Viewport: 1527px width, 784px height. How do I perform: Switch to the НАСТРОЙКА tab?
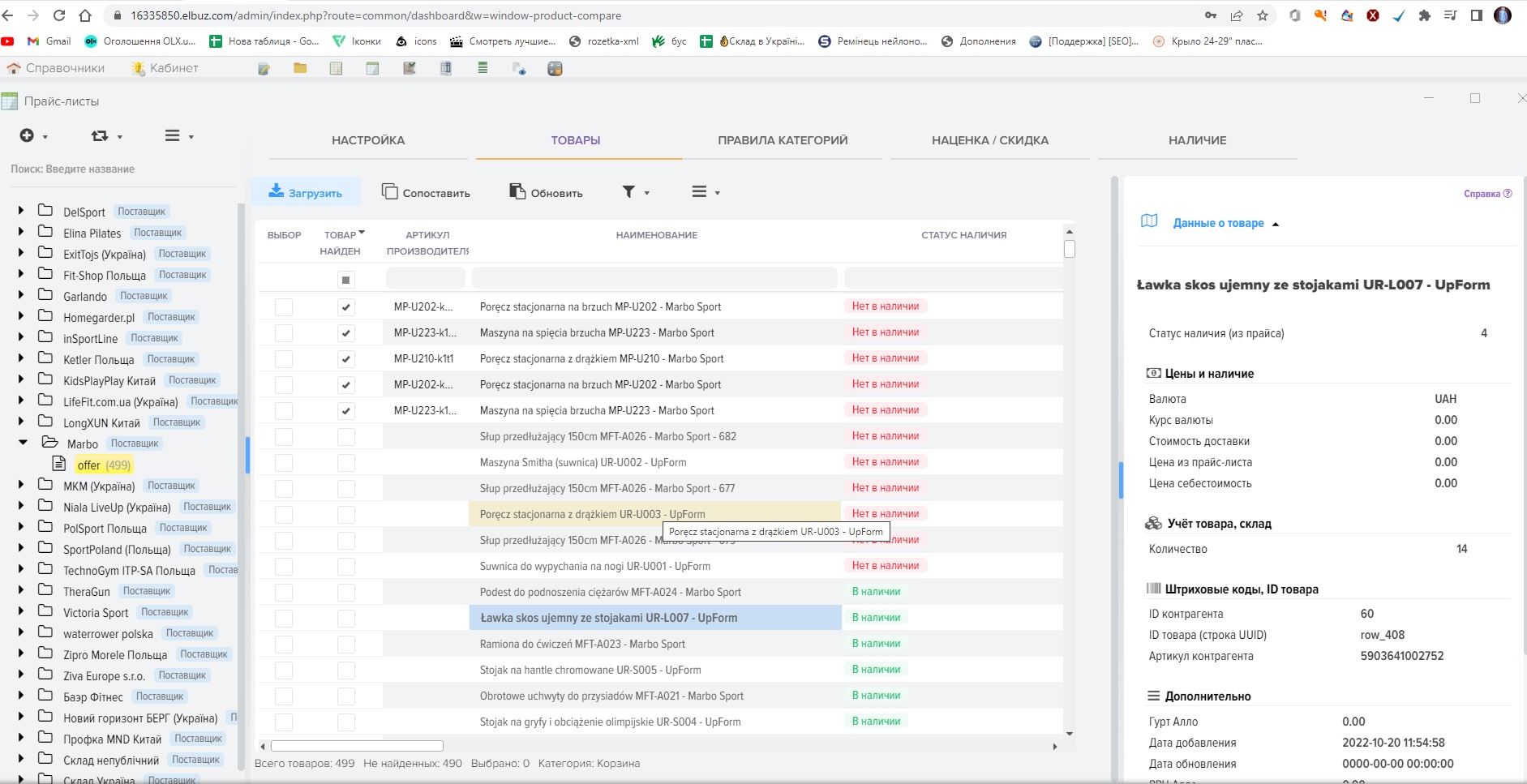coord(368,140)
